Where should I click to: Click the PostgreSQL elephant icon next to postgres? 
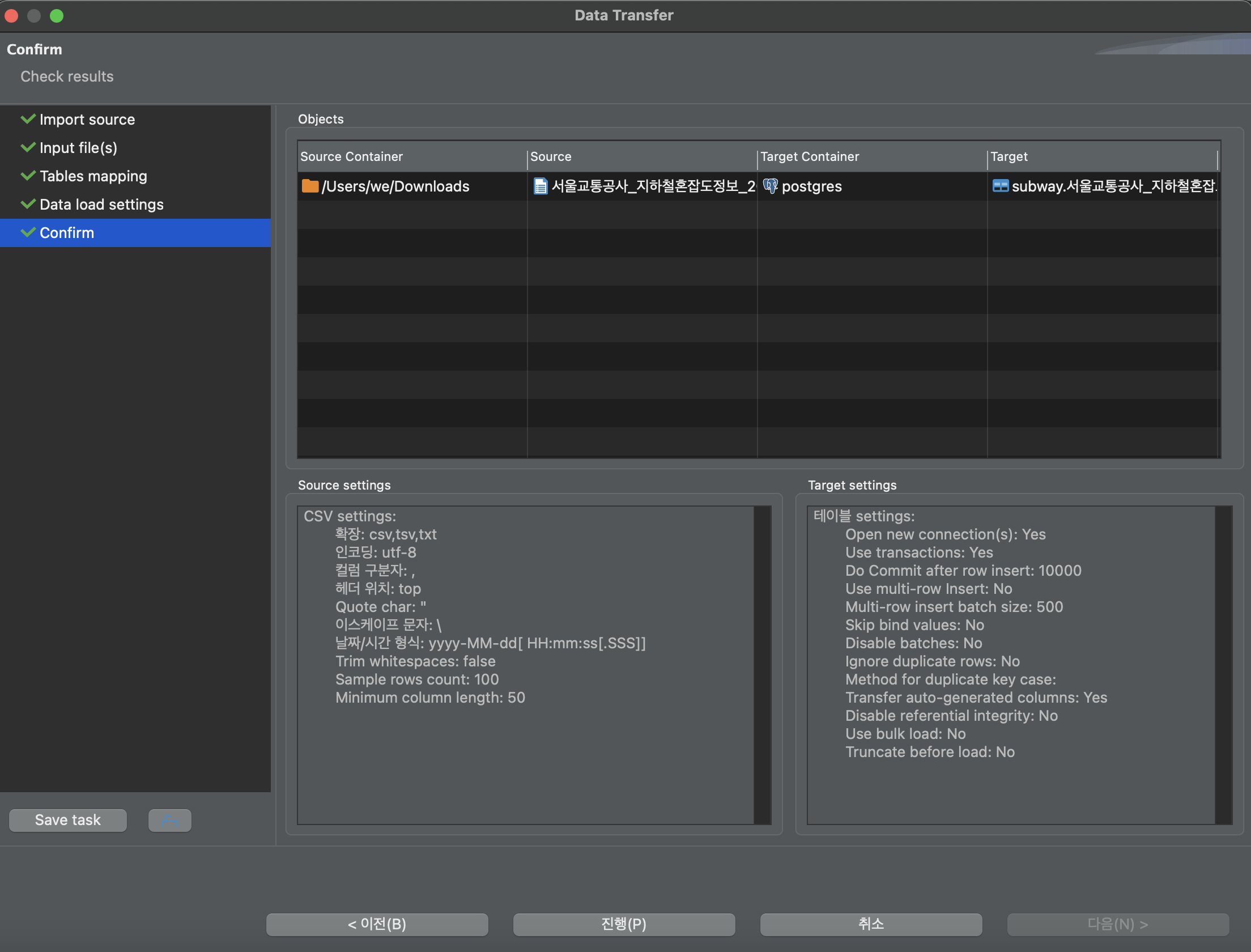click(770, 186)
